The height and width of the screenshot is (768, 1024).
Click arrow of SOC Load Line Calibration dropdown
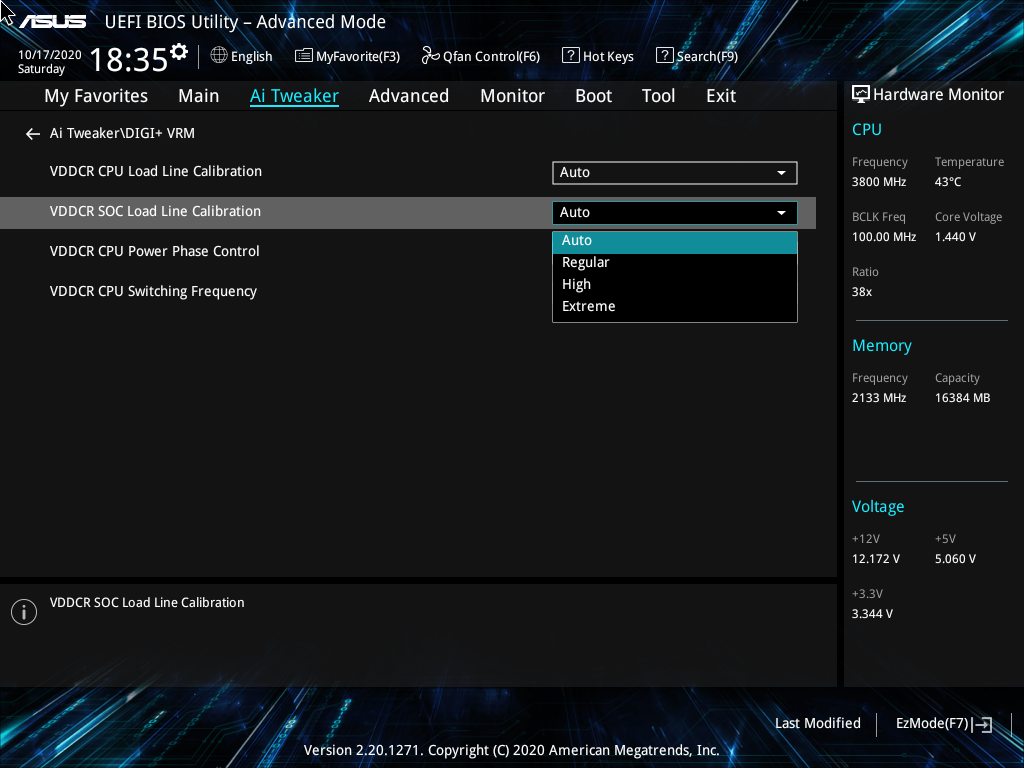781,213
